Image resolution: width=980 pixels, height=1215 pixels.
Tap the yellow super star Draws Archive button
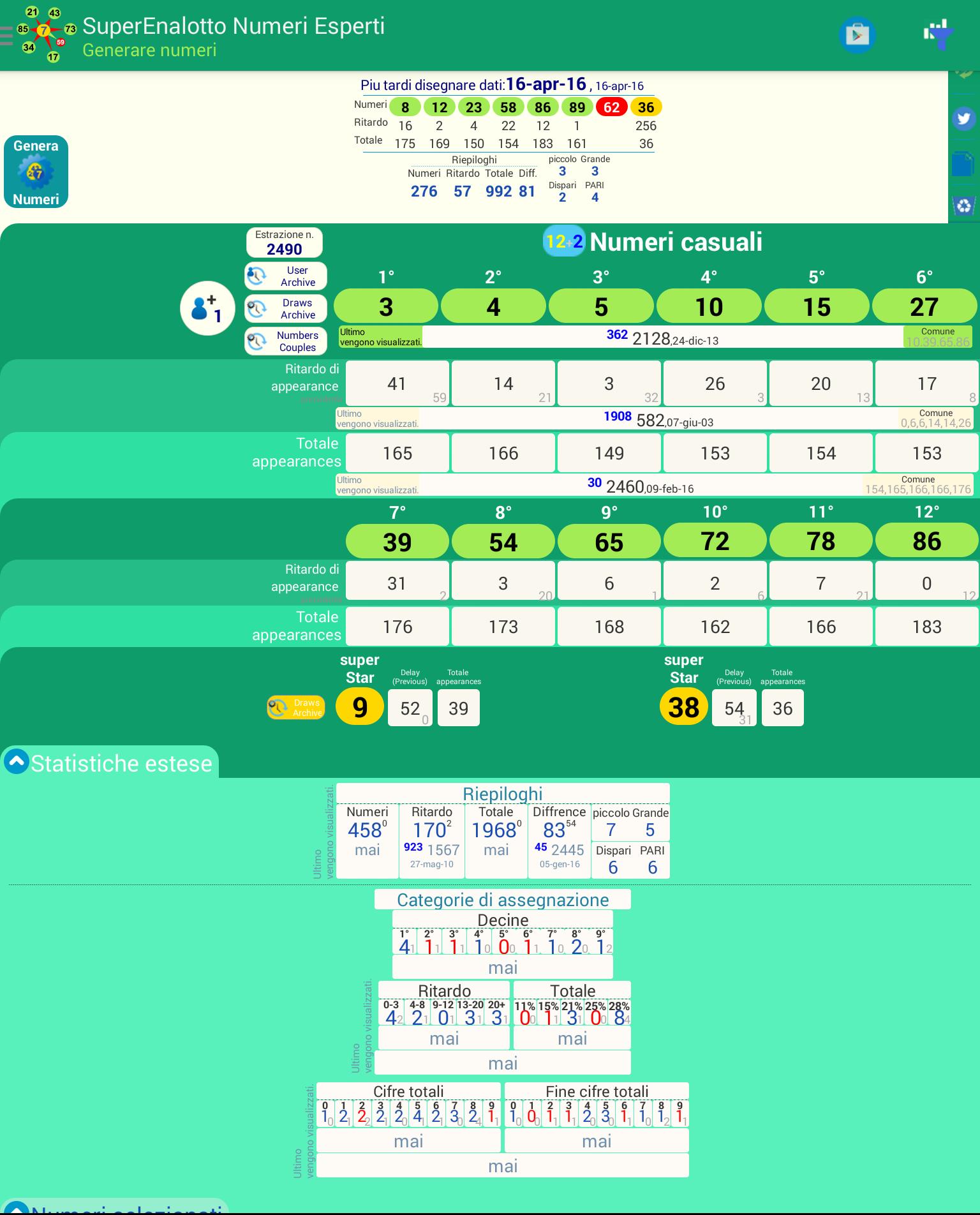pyautogui.click(x=296, y=708)
